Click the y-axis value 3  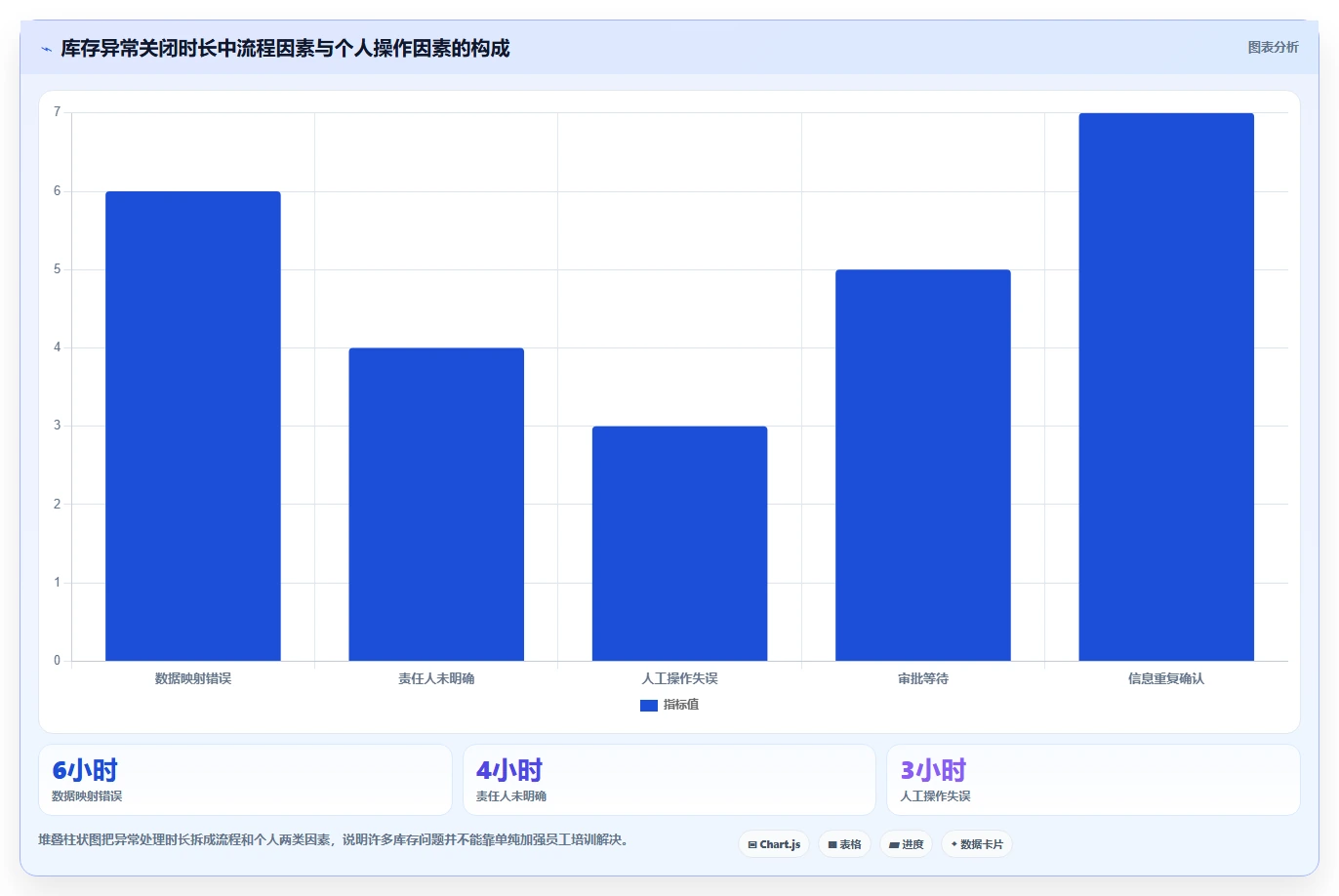[58, 426]
